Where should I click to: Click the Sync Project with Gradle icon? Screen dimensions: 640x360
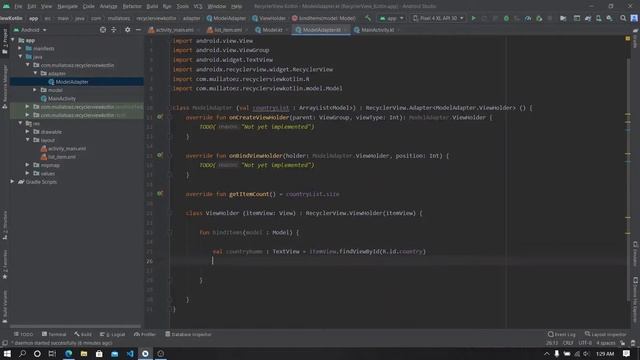pos(588,18)
